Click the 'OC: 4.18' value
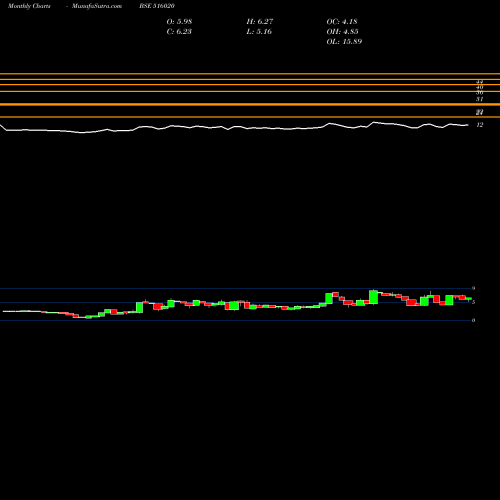The width and height of the screenshot is (500, 500). (x=342, y=22)
